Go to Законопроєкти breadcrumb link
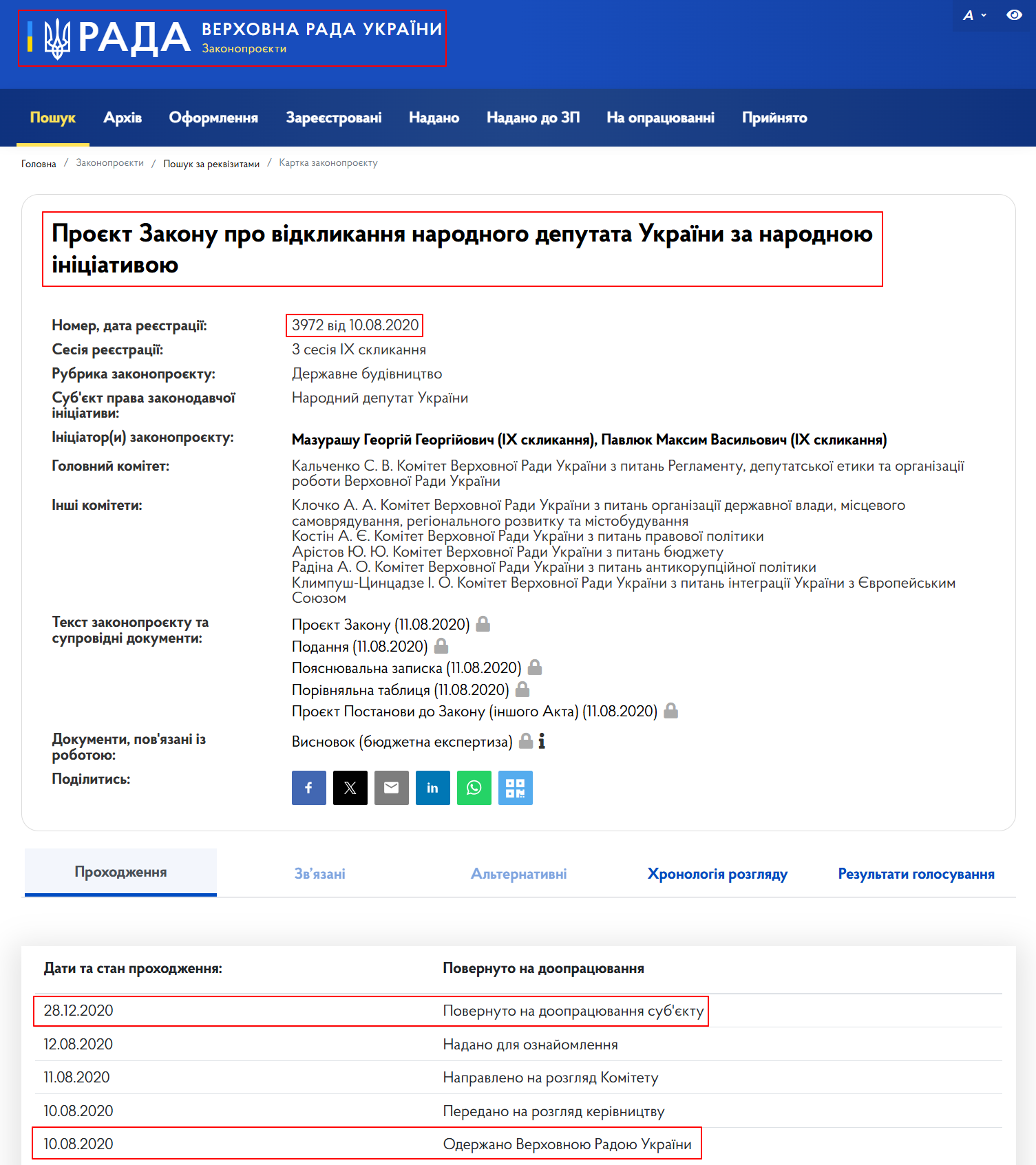This screenshot has height=1165, width=1036. (x=109, y=163)
